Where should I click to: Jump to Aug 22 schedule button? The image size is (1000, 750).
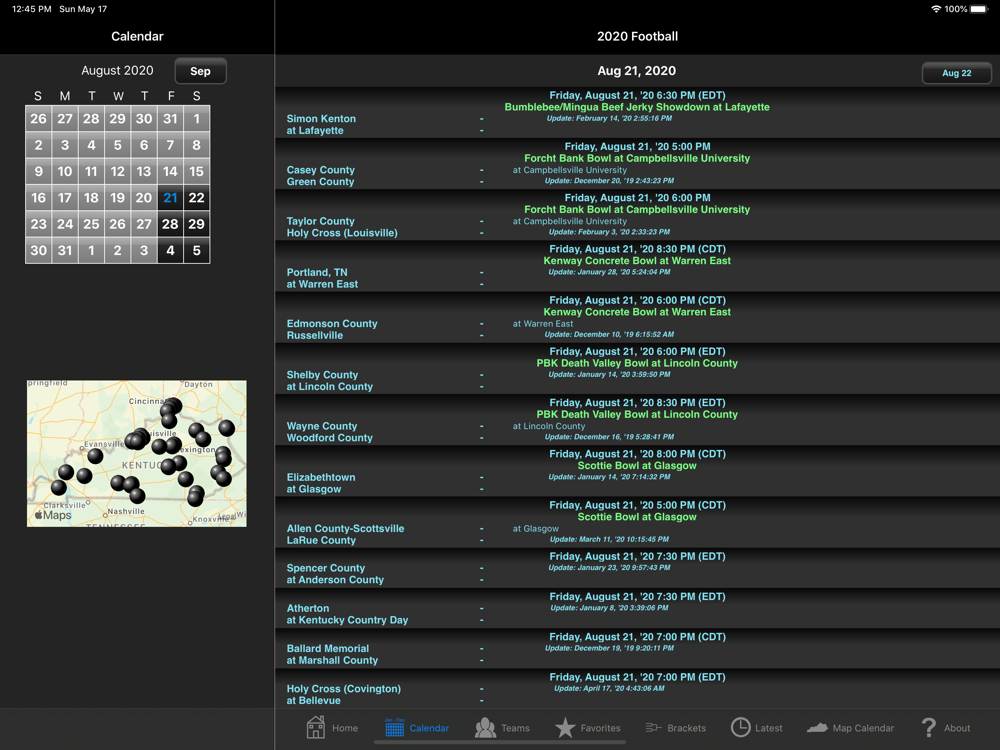coord(957,73)
